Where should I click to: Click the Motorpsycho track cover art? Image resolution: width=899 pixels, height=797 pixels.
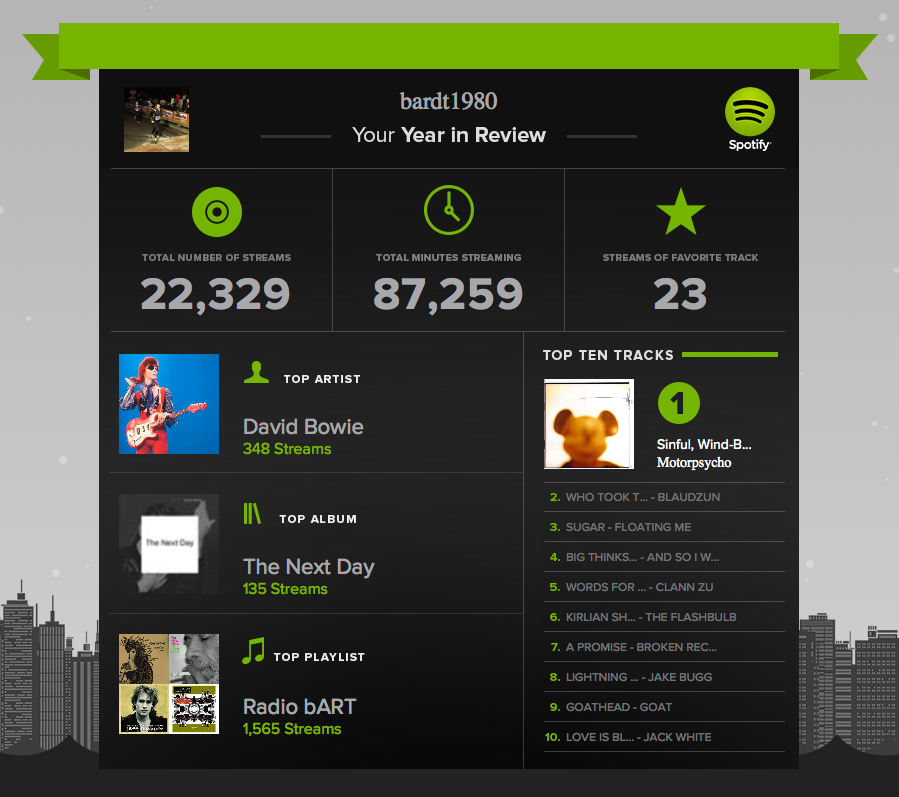(x=588, y=424)
